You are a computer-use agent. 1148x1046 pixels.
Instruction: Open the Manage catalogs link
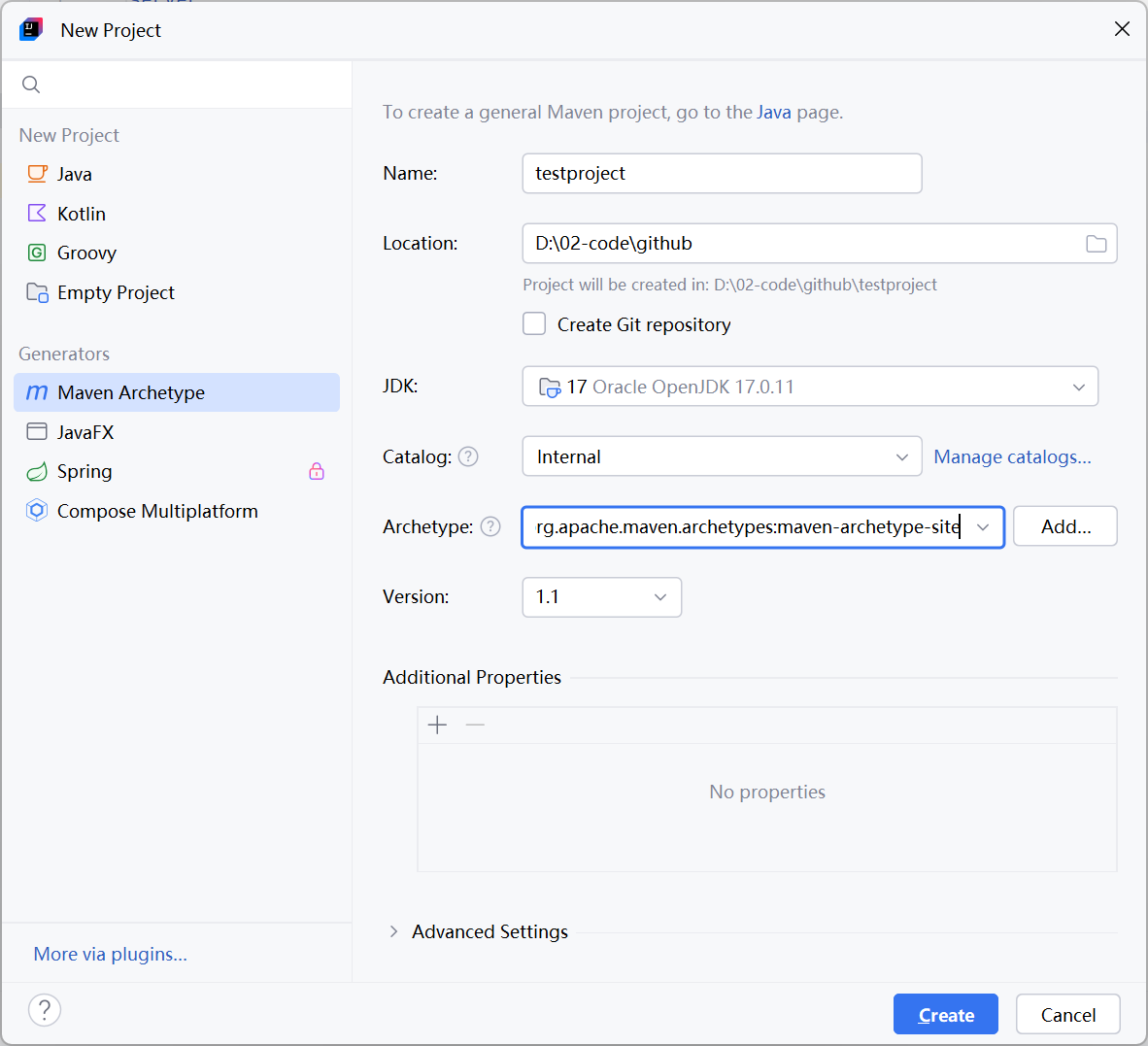[x=1012, y=456]
